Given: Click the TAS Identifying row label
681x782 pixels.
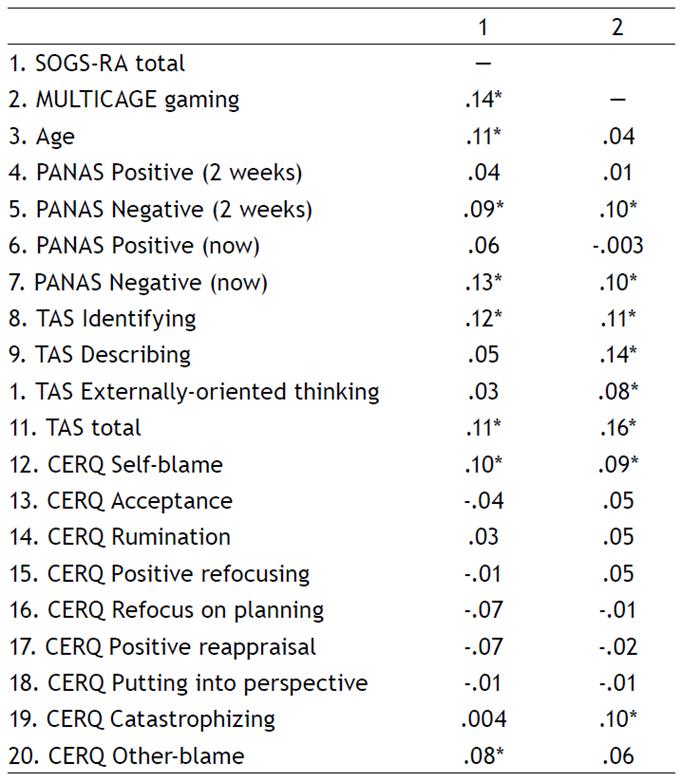Looking at the screenshot, I should (x=102, y=319).
